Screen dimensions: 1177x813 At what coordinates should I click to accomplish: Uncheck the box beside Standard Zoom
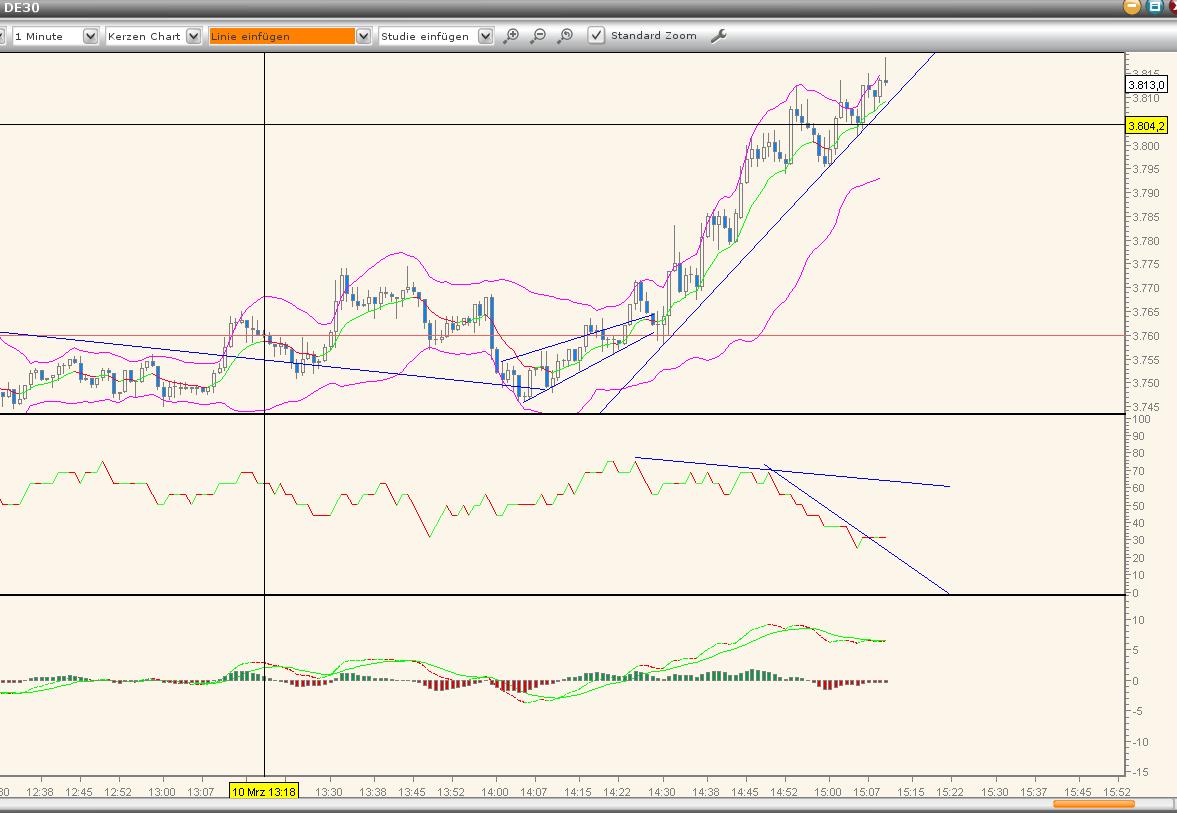[596, 35]
